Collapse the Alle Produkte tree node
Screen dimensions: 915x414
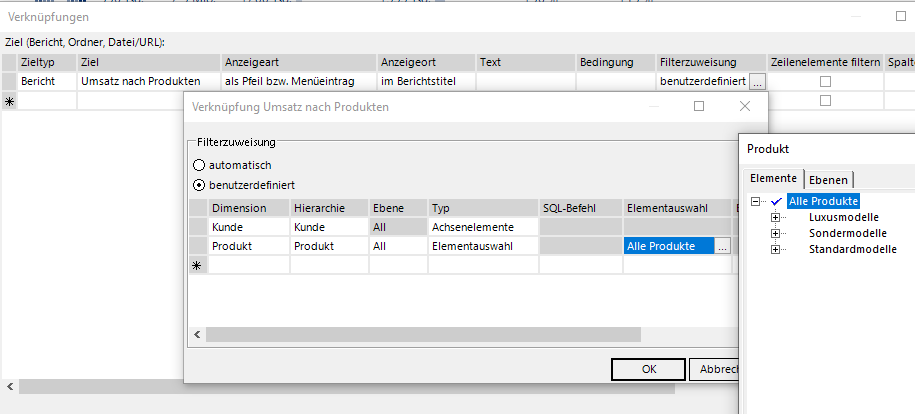[756, 201]
